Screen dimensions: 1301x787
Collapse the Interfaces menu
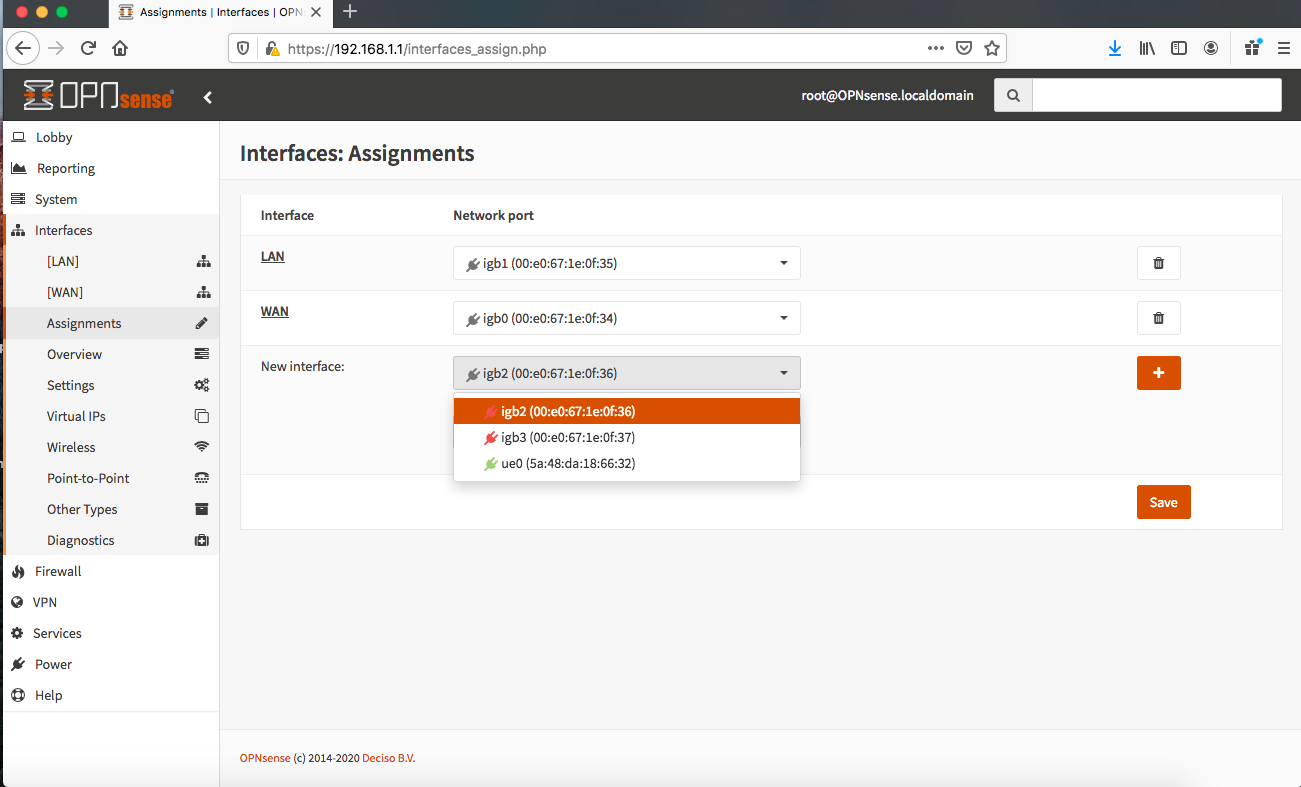110,230
